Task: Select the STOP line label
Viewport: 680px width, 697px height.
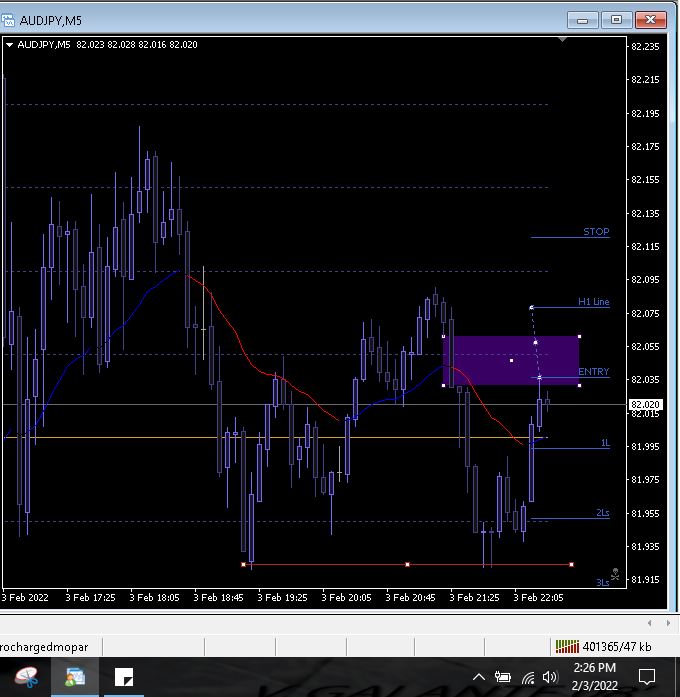Action: click(596, 232)
